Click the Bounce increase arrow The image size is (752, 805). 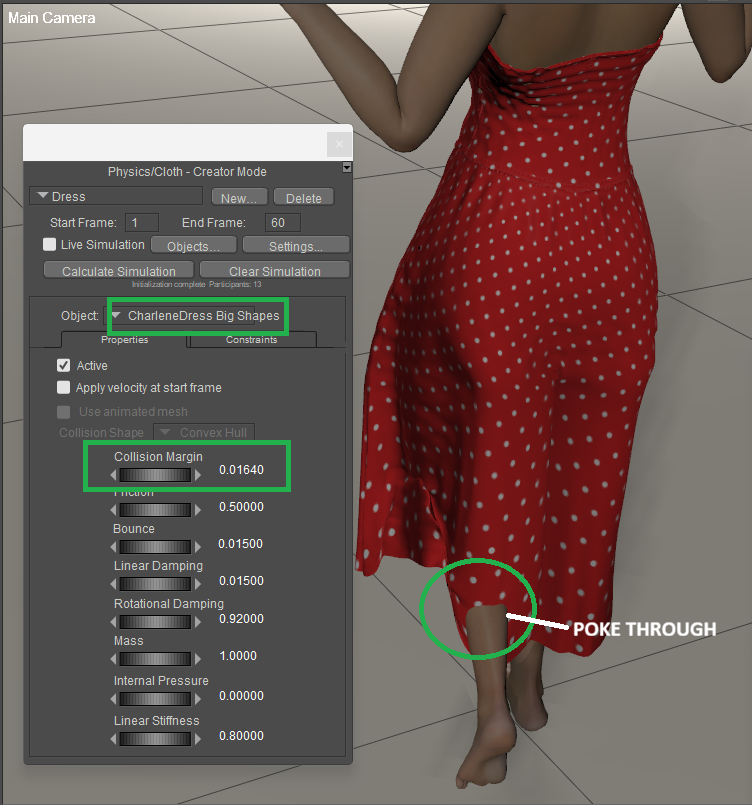[197, 547]
